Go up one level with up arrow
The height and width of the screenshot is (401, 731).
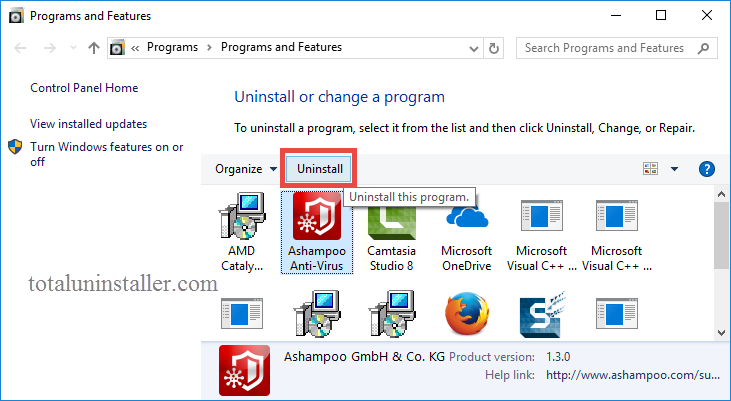pos(94,48)
